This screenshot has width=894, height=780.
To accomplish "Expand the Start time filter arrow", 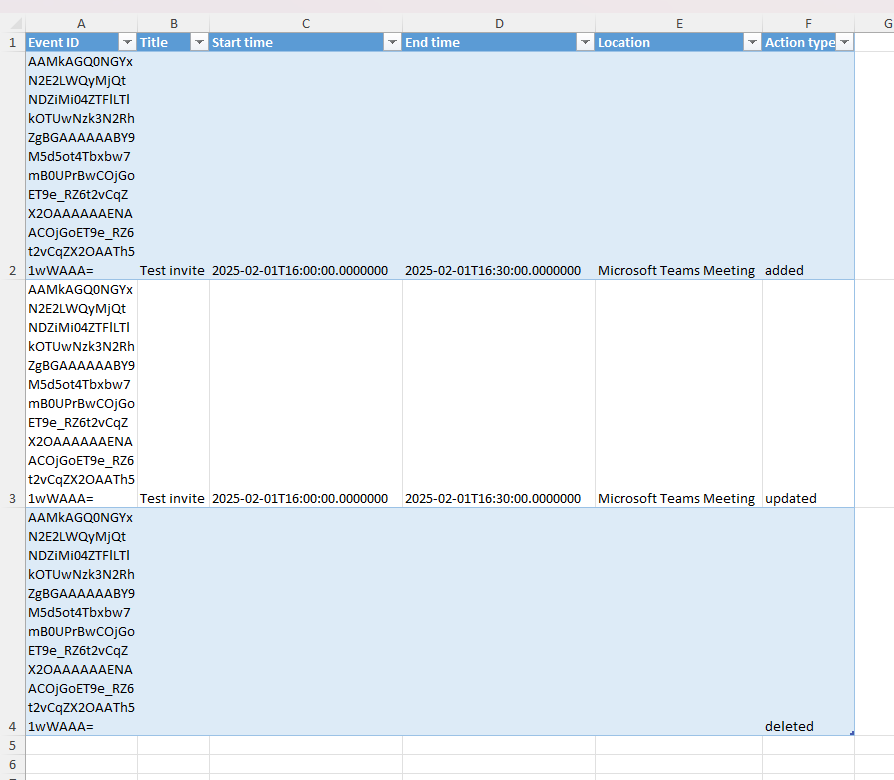I will [392, 43].
